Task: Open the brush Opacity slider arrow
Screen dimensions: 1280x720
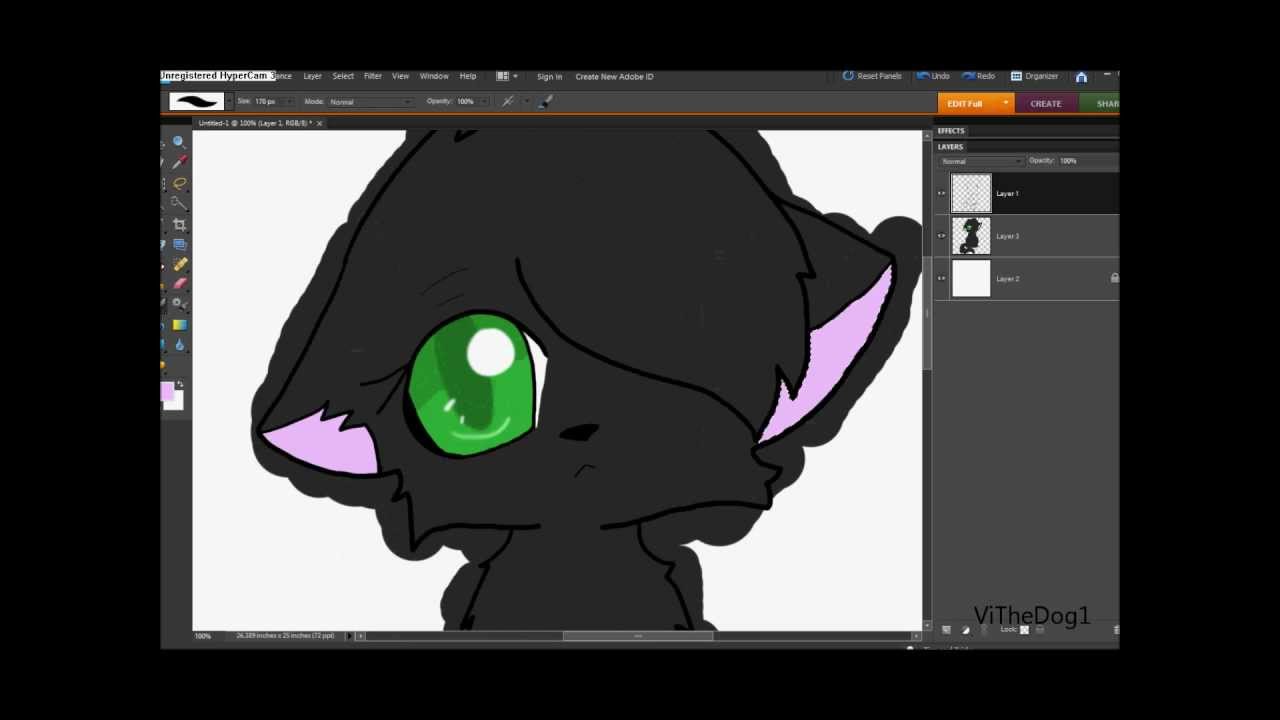Action: [x=484, y=102]
